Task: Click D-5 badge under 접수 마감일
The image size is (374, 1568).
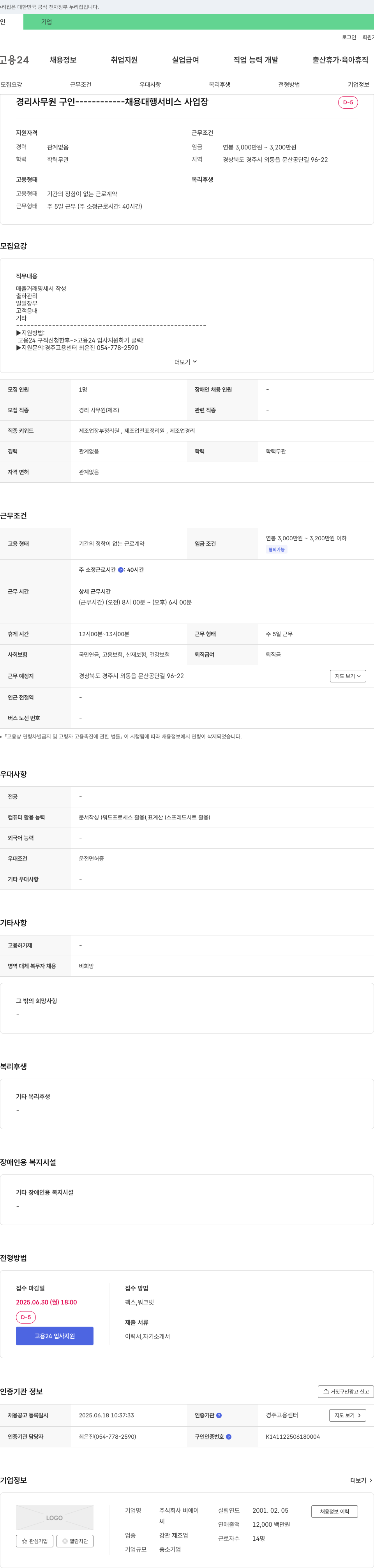Action: click(x=26, y=1317)
